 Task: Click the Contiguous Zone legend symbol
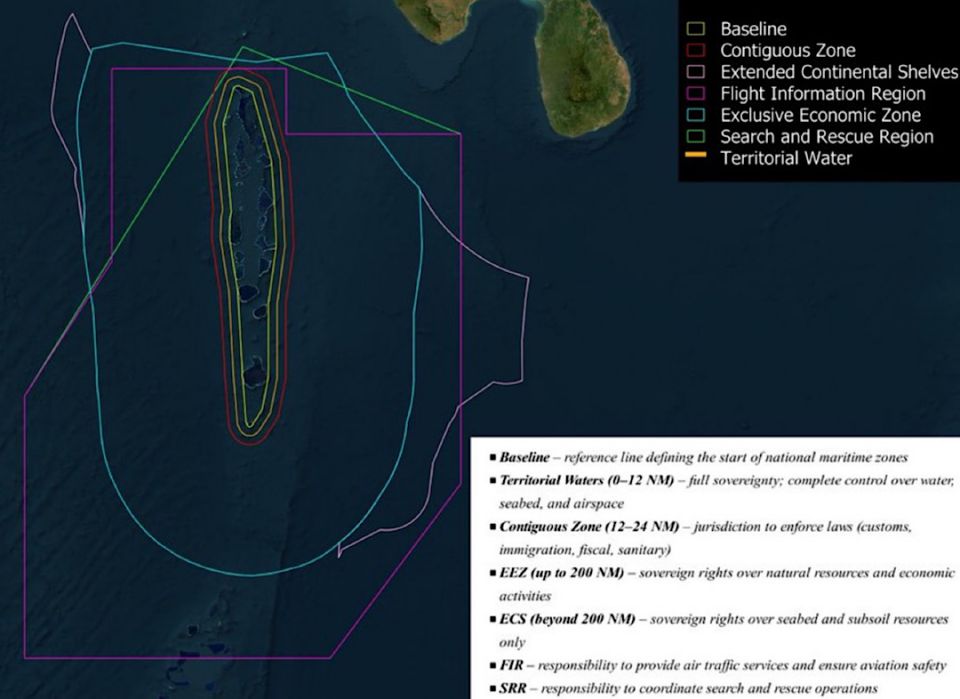click(694, 50)
